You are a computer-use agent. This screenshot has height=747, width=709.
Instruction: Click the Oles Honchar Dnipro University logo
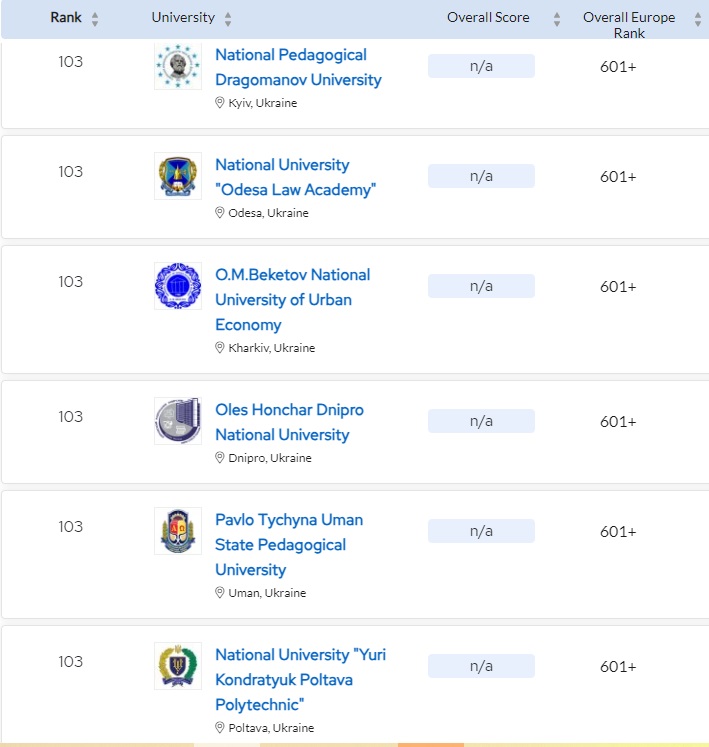[x=178, y=421]
